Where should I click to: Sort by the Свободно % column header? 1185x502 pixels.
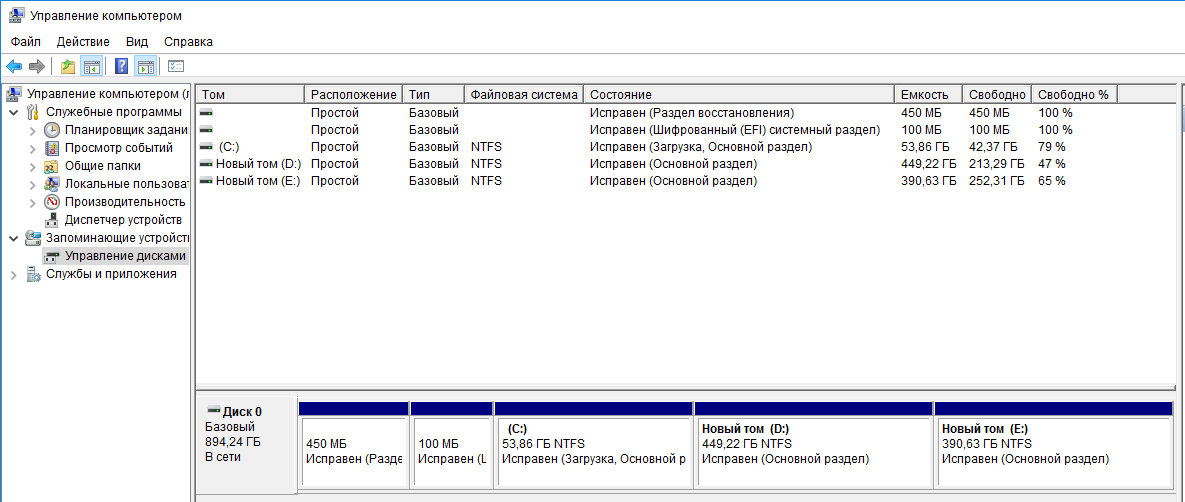pos(1074,95)
